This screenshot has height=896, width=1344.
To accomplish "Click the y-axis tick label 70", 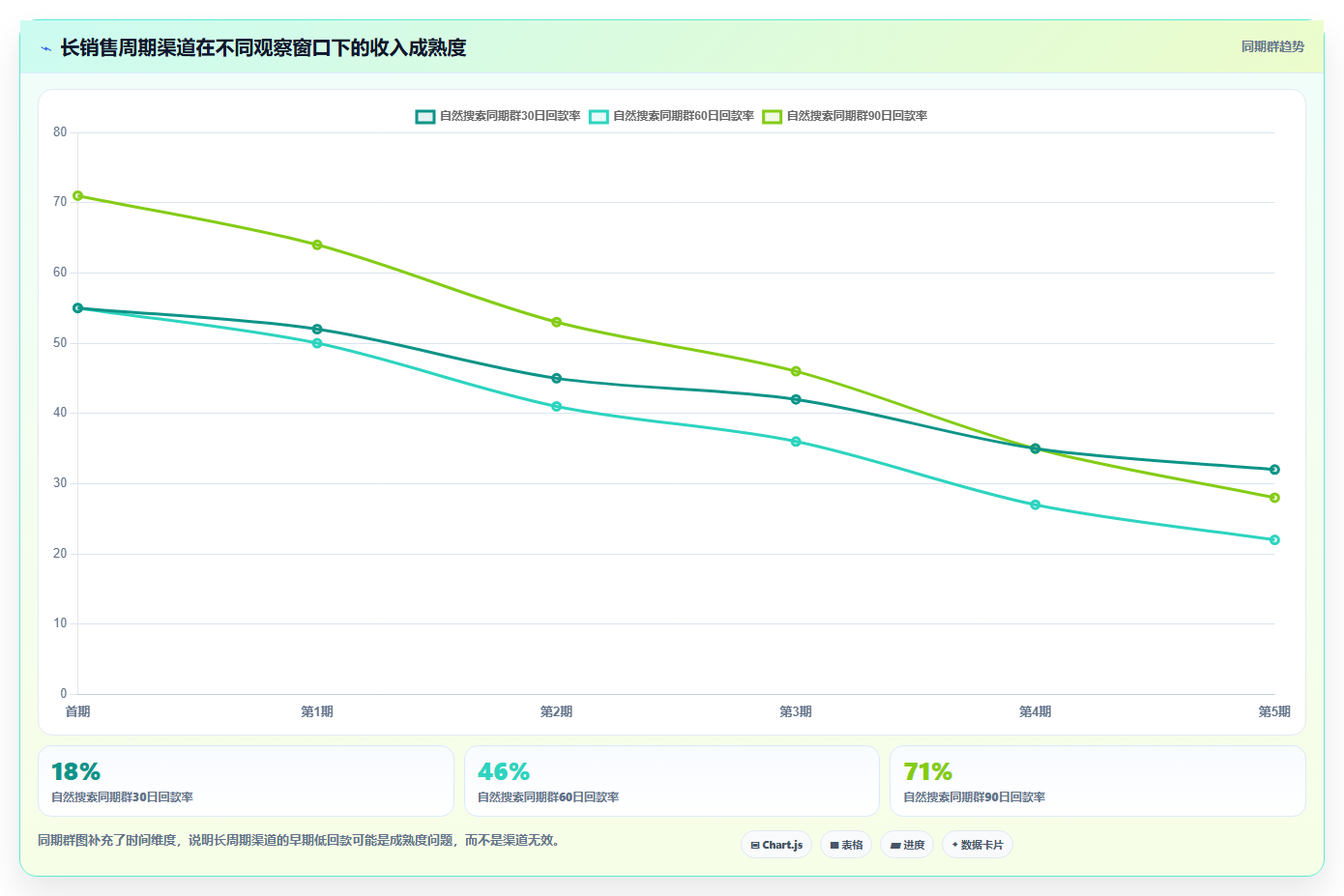I will tap(60, 202).
